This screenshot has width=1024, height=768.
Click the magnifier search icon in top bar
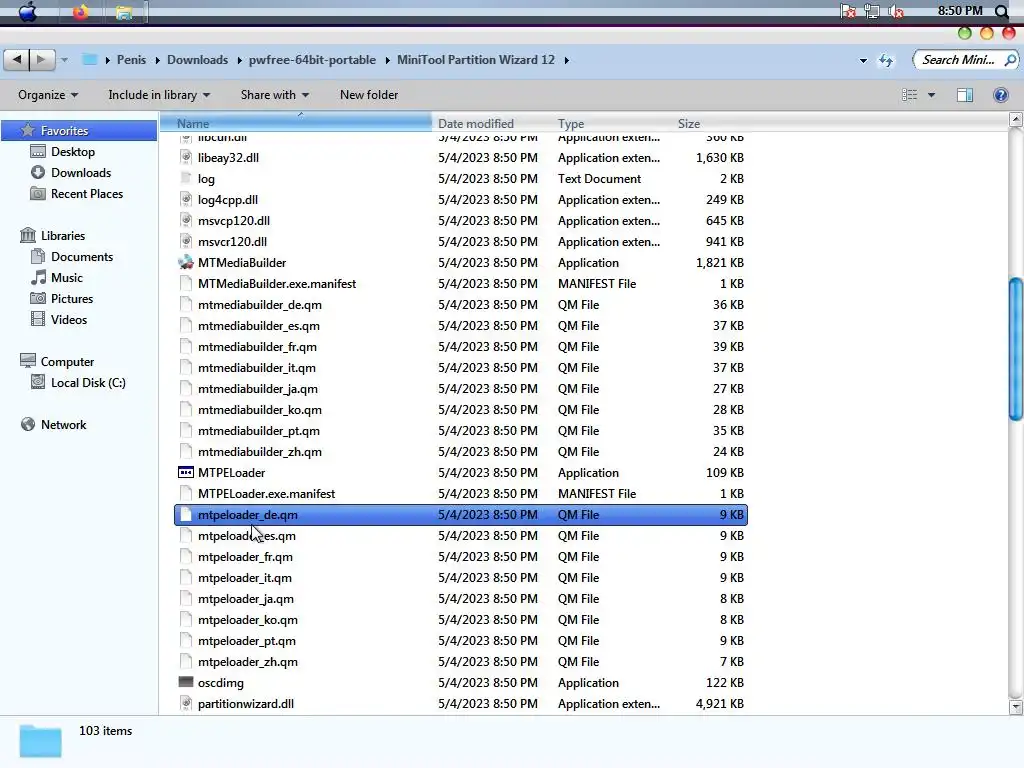click(x=1002, y=11)
